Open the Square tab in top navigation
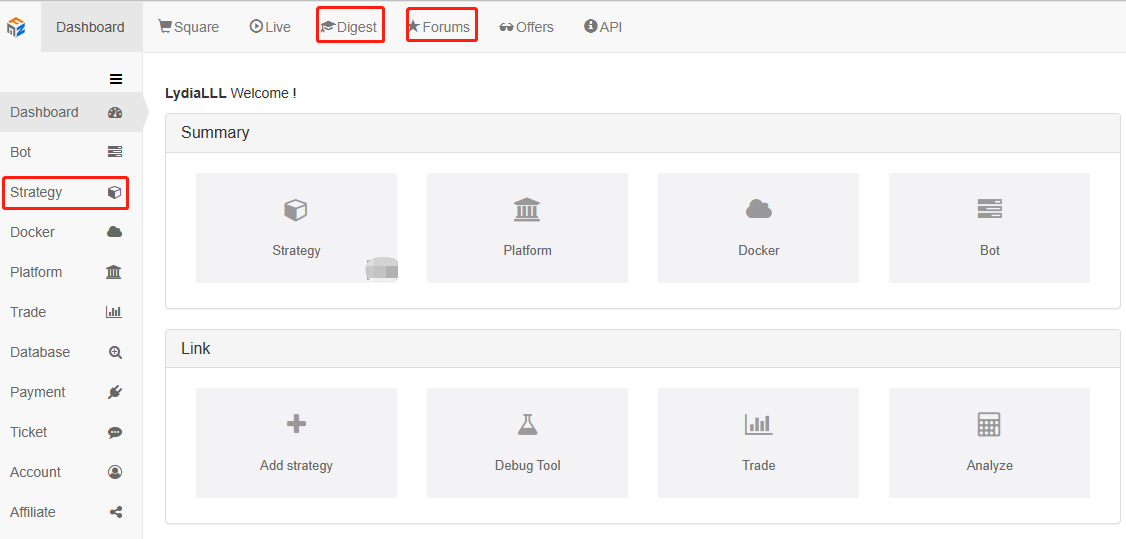Viewport: 1126px width, 539px height. [x=189, y=27]
